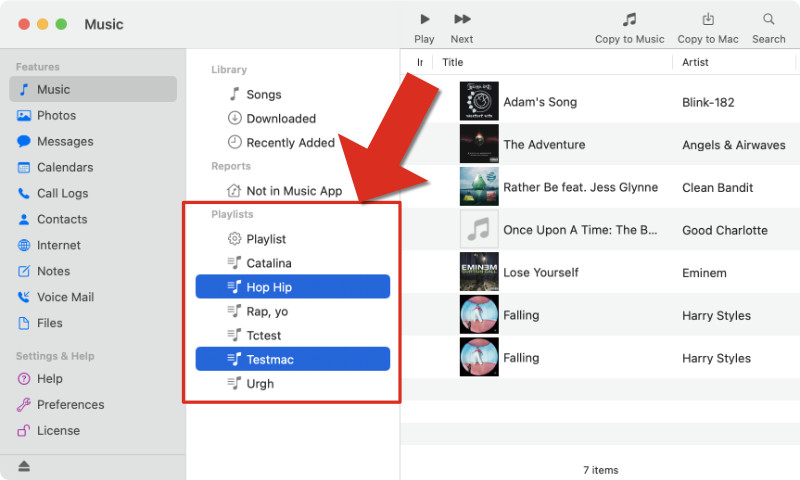
Task: Open the Search tool
Action: 768,28
